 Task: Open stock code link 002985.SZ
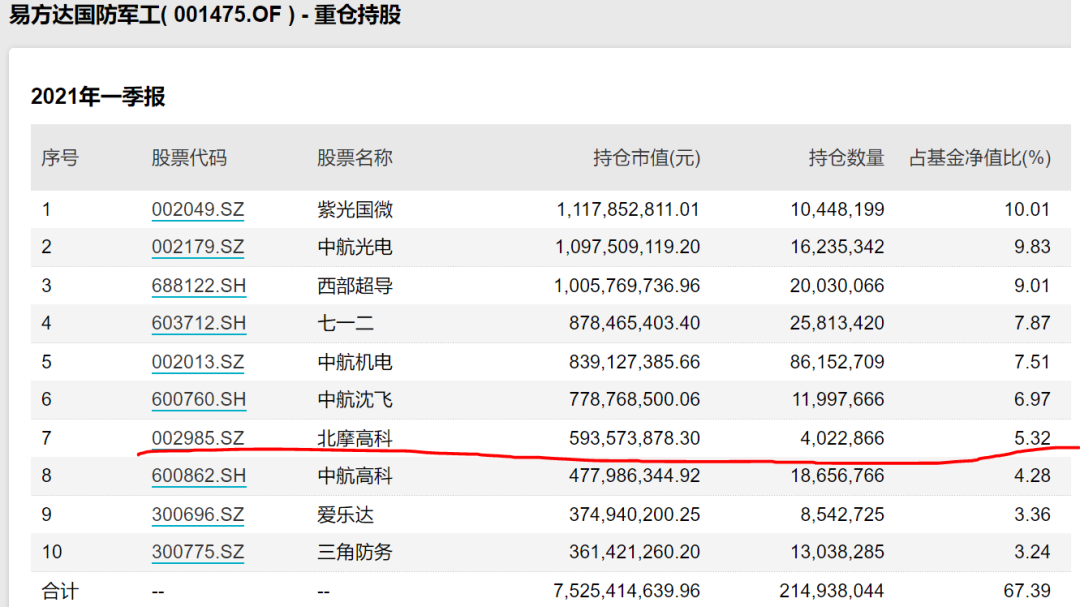pyautogui.click(x=198, y=438)
